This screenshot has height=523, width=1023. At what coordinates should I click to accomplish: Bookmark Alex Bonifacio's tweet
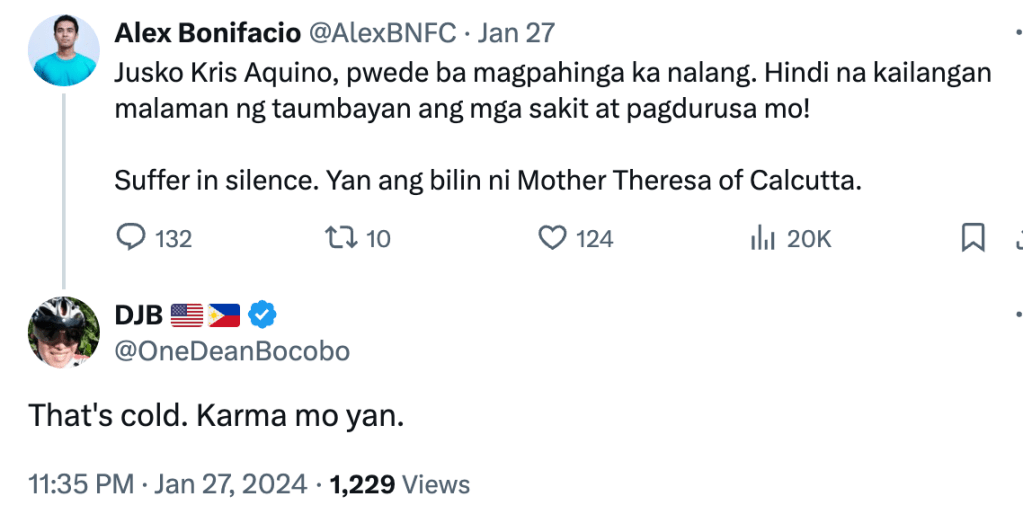972,238
